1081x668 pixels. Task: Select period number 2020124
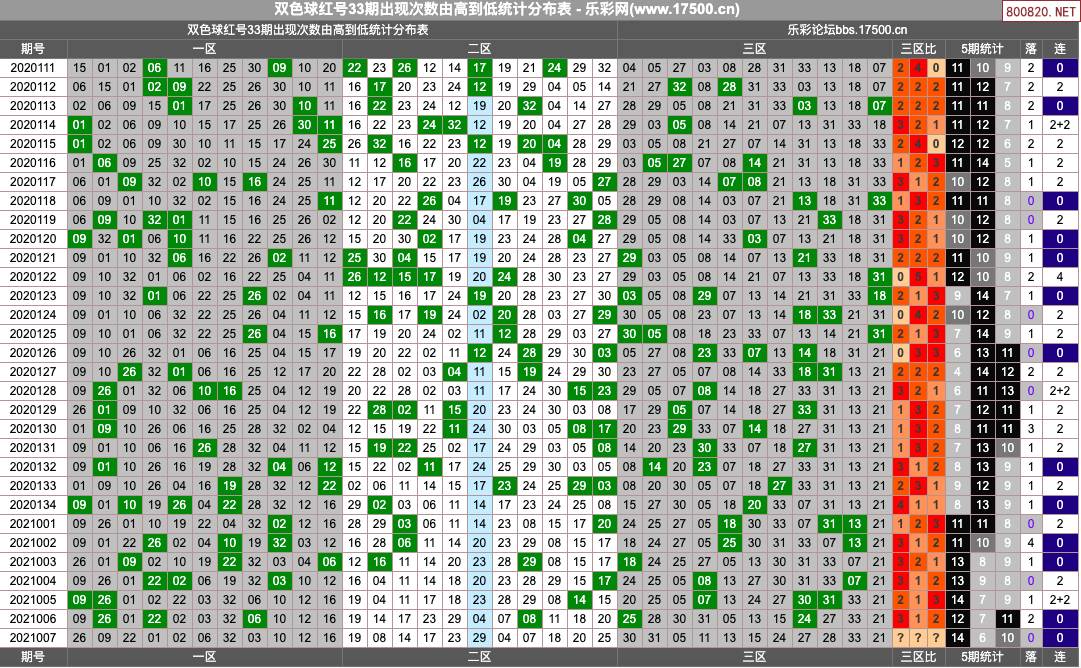click(33, 315)
